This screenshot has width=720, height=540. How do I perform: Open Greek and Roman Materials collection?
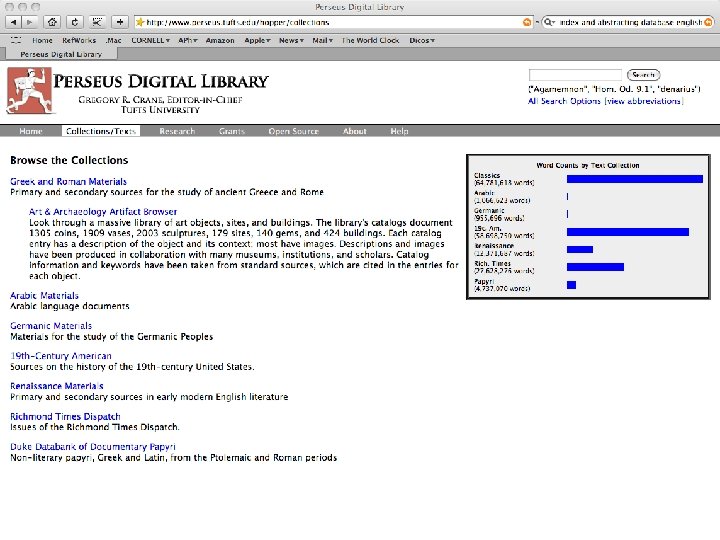(68, 181)
